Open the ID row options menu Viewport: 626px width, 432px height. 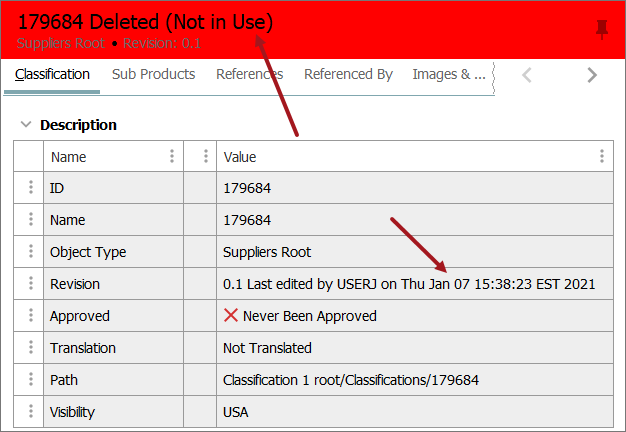pyautogui.click(x=31, y=188)
